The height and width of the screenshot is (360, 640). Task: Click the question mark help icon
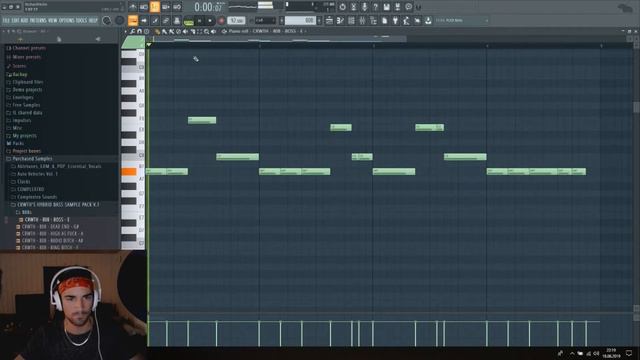click(376, 7)
